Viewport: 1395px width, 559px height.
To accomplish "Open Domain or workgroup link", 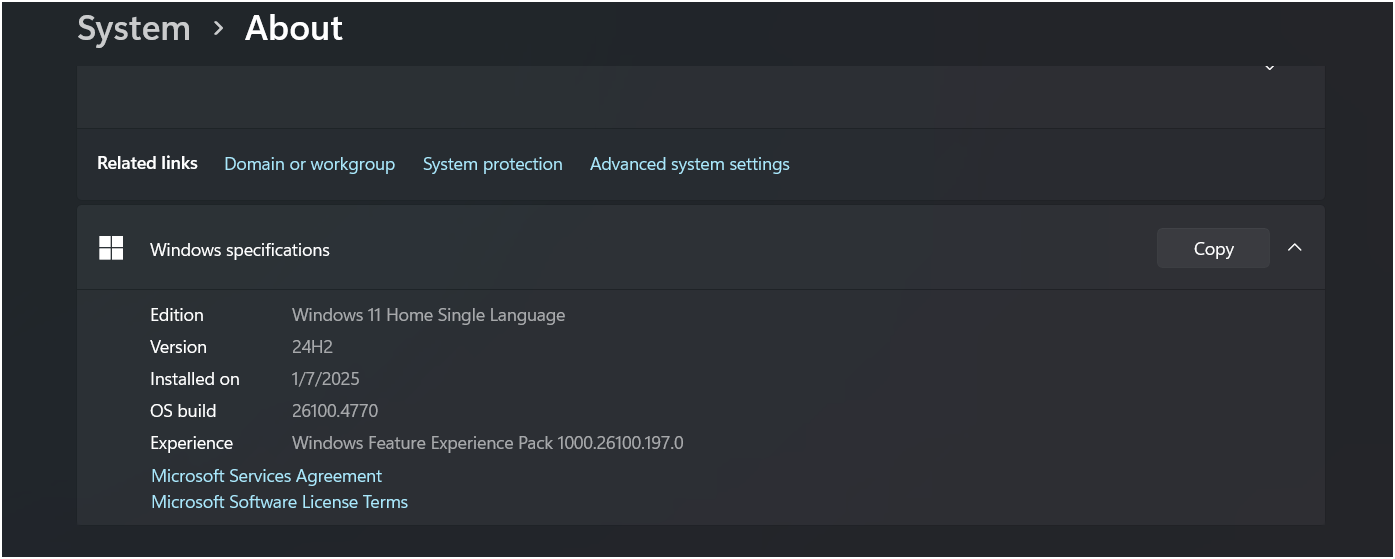I will tap(309, 164).
